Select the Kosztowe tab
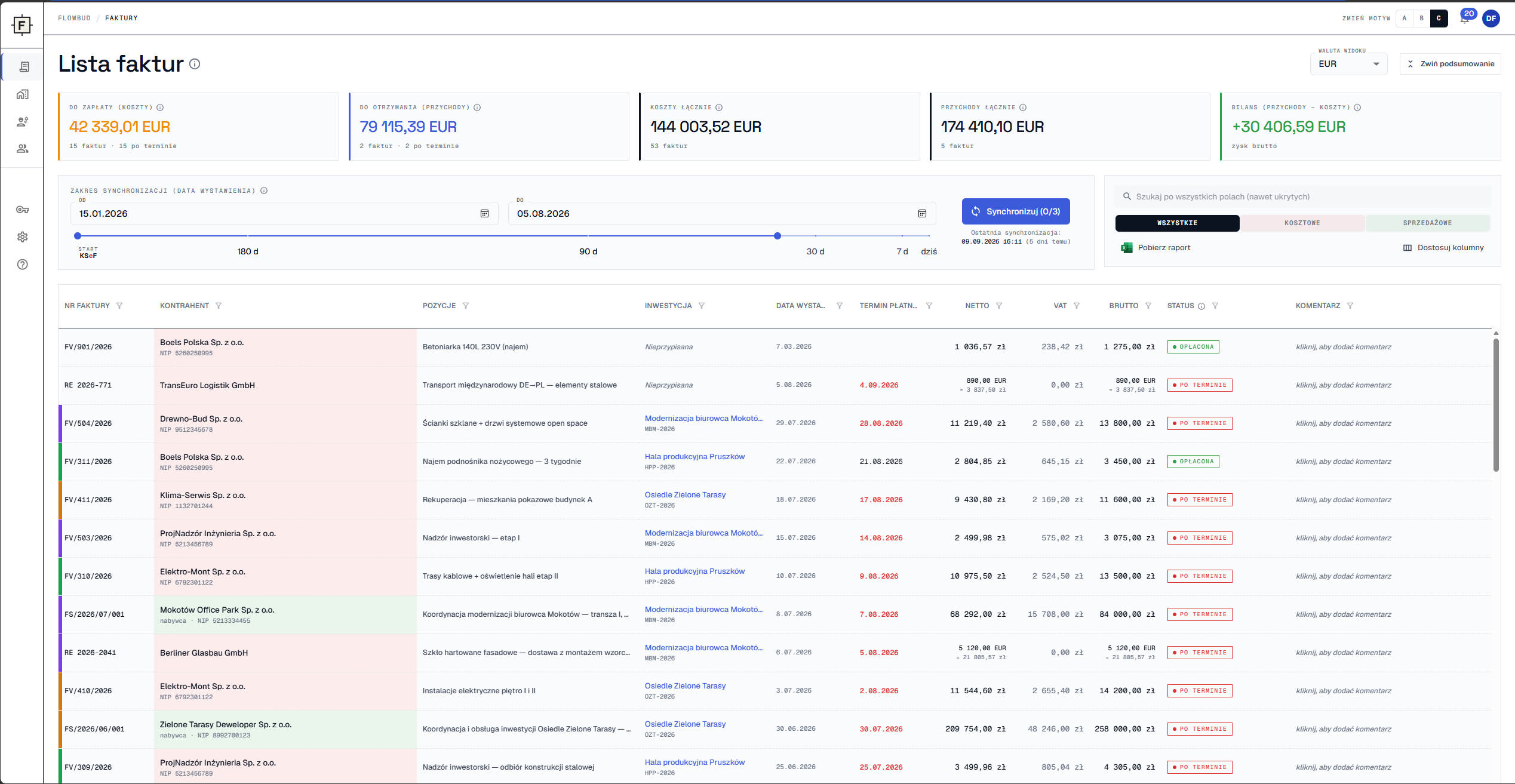The width and height of the screenshot is (1515, 784). tap(1302, 223)
